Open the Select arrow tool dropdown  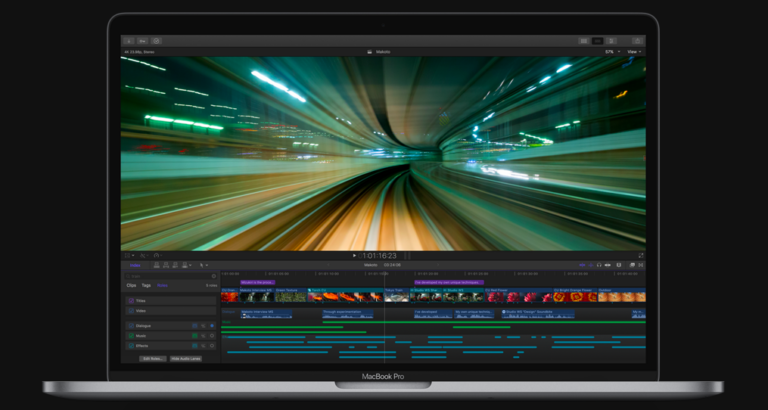[204, 265]
